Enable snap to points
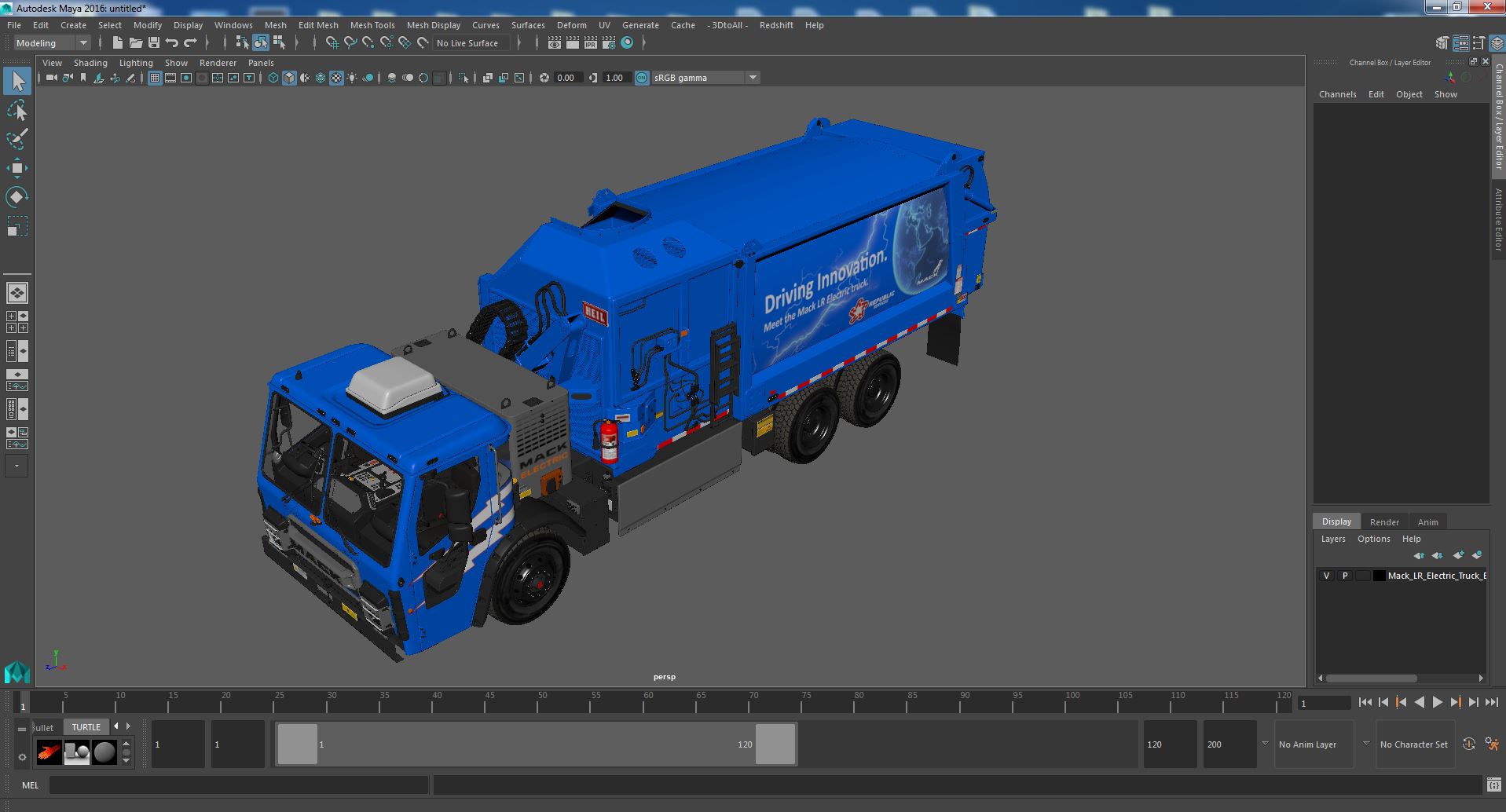1506x812 pixels. click(x=368, y=43)
